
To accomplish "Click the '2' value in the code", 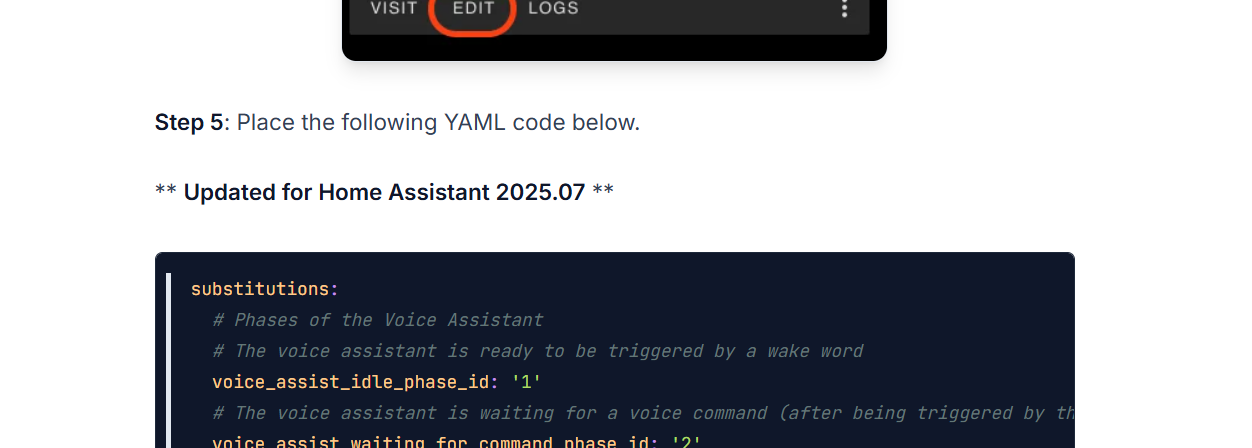I will (x=686, y=441).
